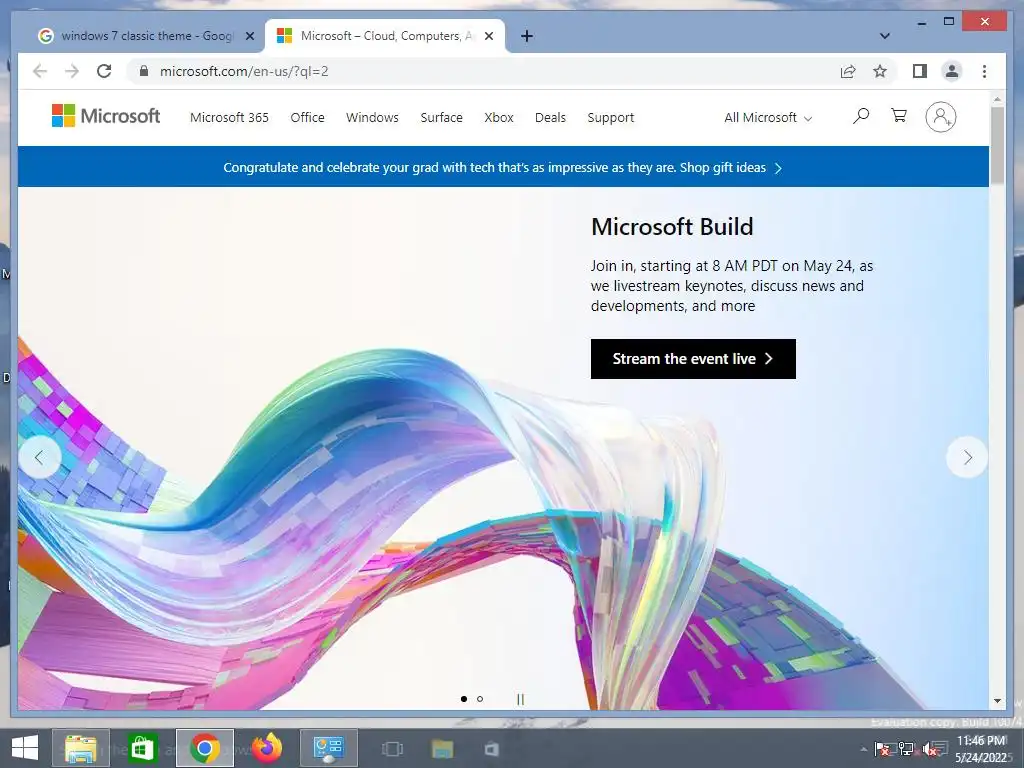Click the scrollbar up arrow
This screenshot has height=768, width=1024.
(x=997, y=99)
